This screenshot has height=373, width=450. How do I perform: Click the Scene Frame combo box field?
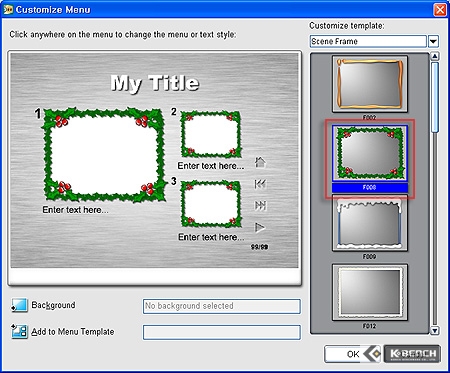(368, 41)
